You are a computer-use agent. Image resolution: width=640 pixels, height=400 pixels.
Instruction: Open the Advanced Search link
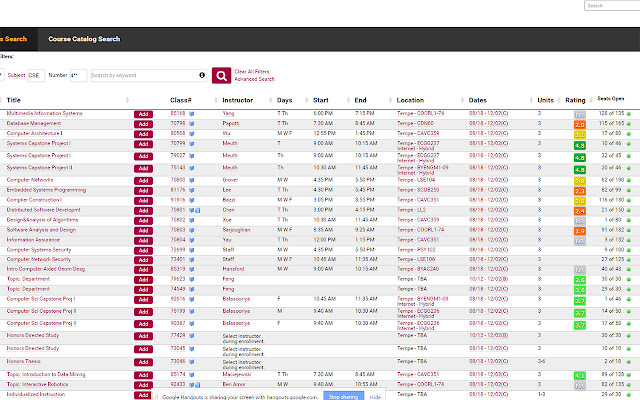[254, 79]
